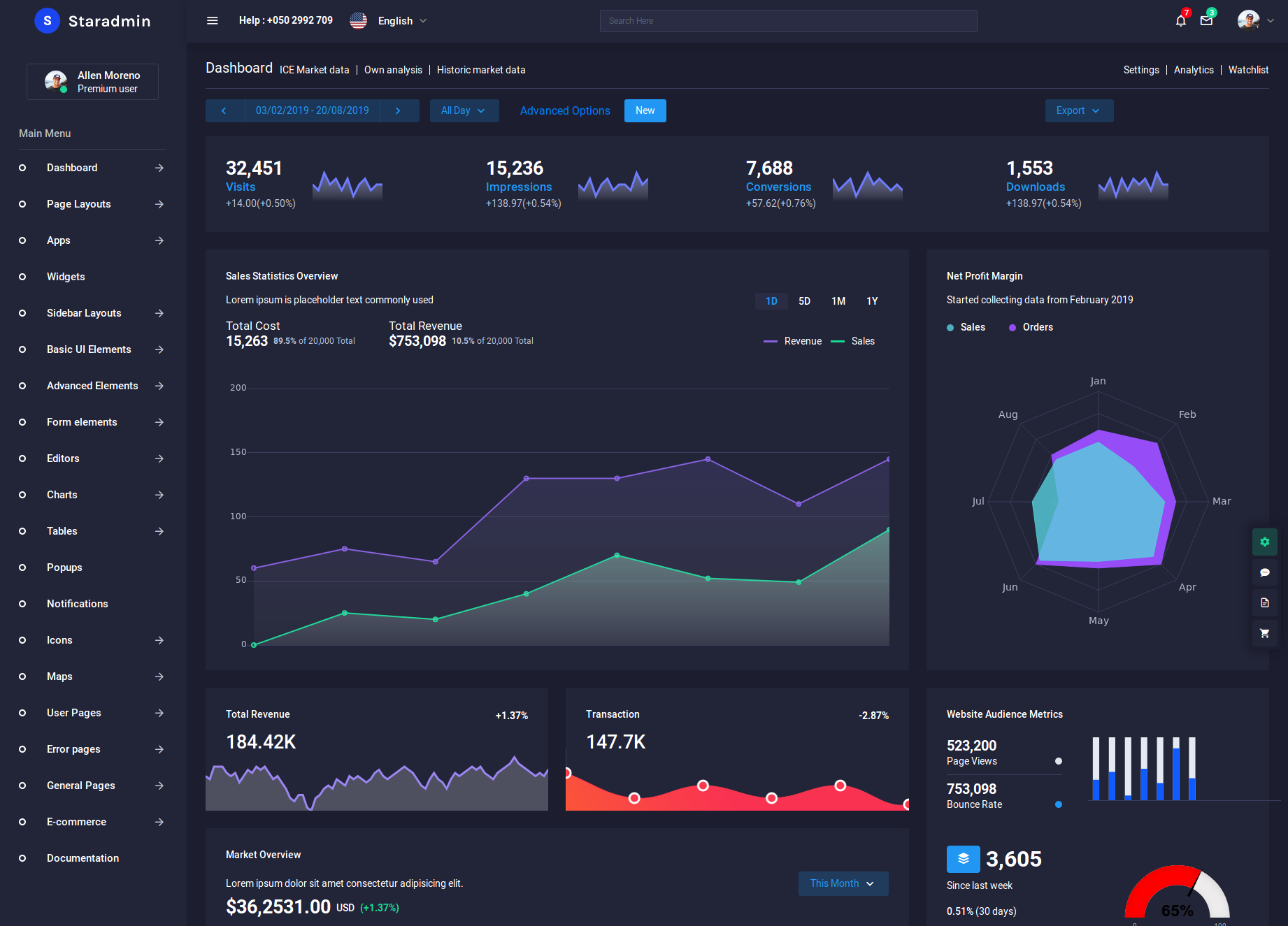The image size is (1288, 926).
Task: Go to previous date range arrow
Action: pos(224,111)
